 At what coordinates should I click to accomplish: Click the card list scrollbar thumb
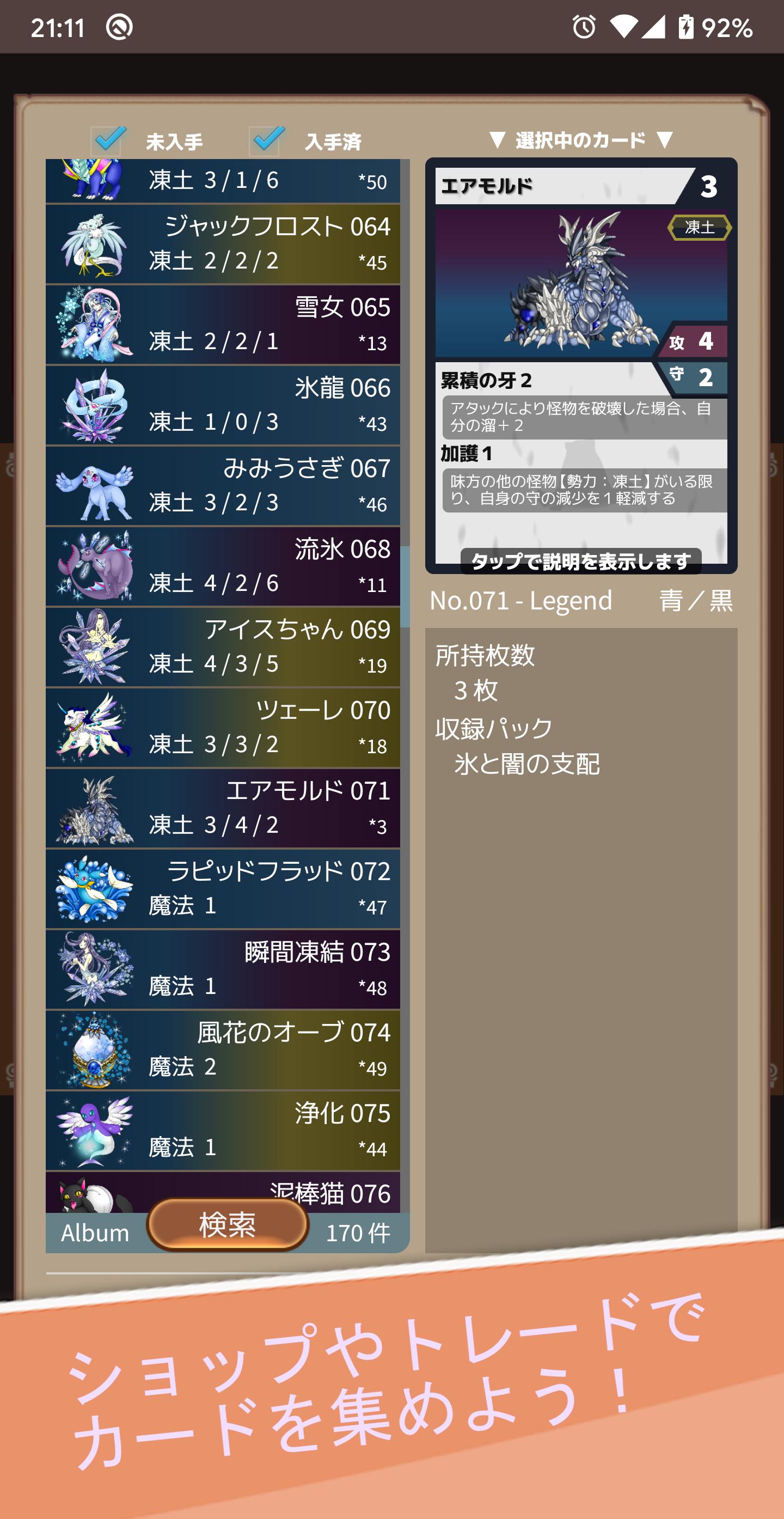click(x=405, y=587)
